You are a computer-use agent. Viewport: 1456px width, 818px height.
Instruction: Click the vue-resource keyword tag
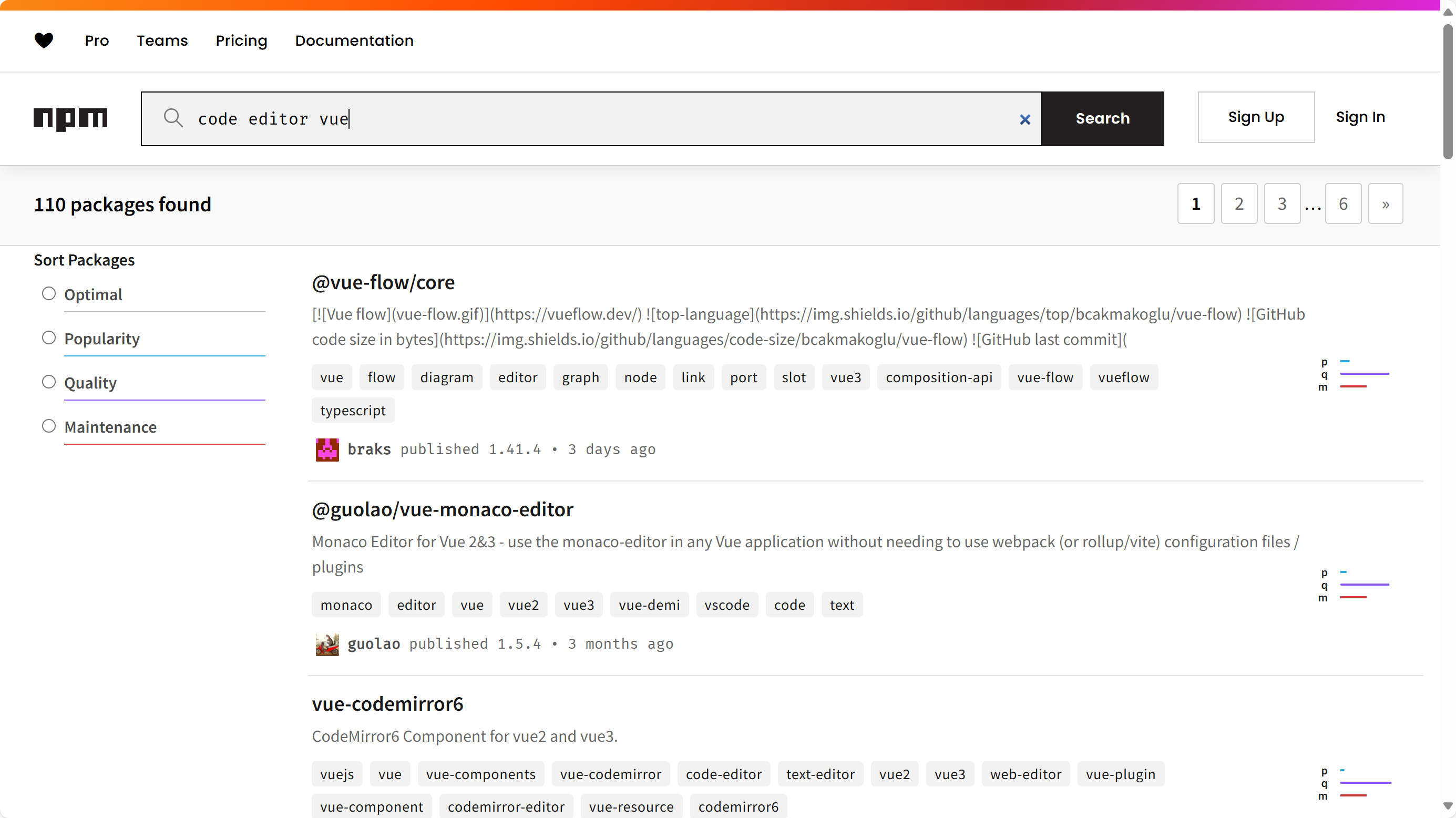[x=631, y=806]
